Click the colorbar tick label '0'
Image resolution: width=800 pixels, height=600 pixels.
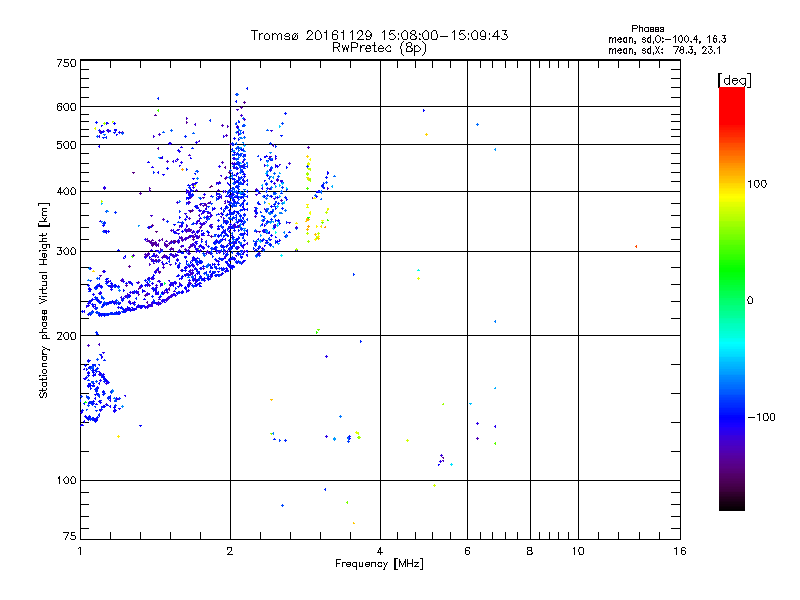tap(750, 301)
